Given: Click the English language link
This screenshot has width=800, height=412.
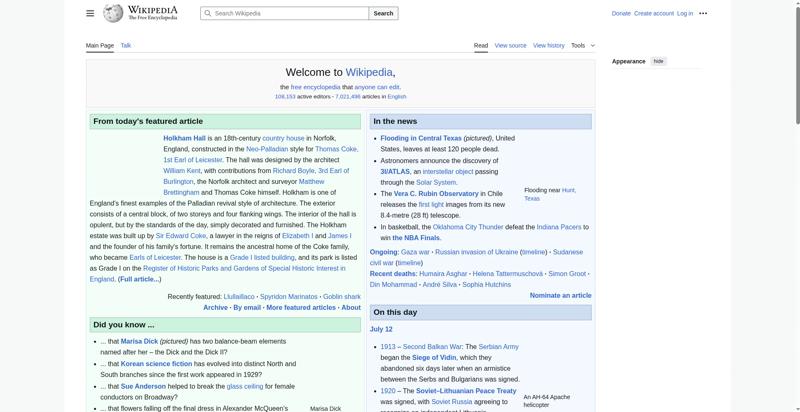Looking at the screenshot, I should (x=396, y=96).
